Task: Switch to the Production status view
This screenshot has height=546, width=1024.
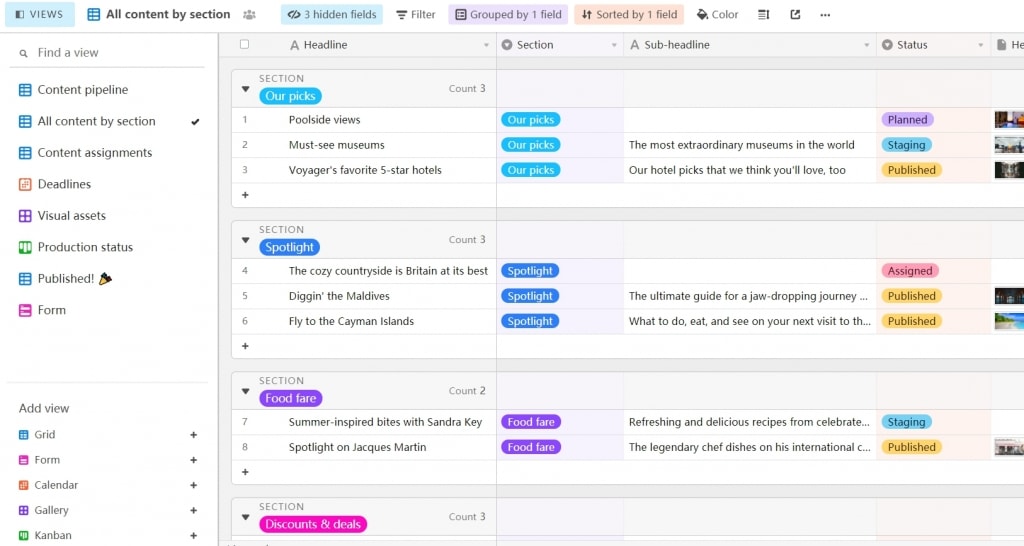Action: pos(85,247)
